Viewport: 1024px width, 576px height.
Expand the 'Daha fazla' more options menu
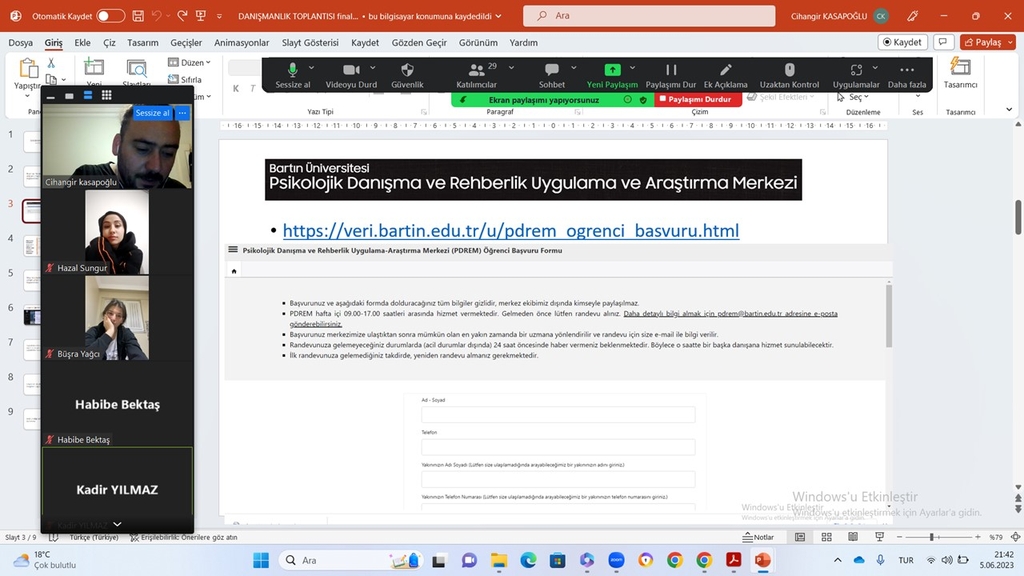[x=906, y=70]
